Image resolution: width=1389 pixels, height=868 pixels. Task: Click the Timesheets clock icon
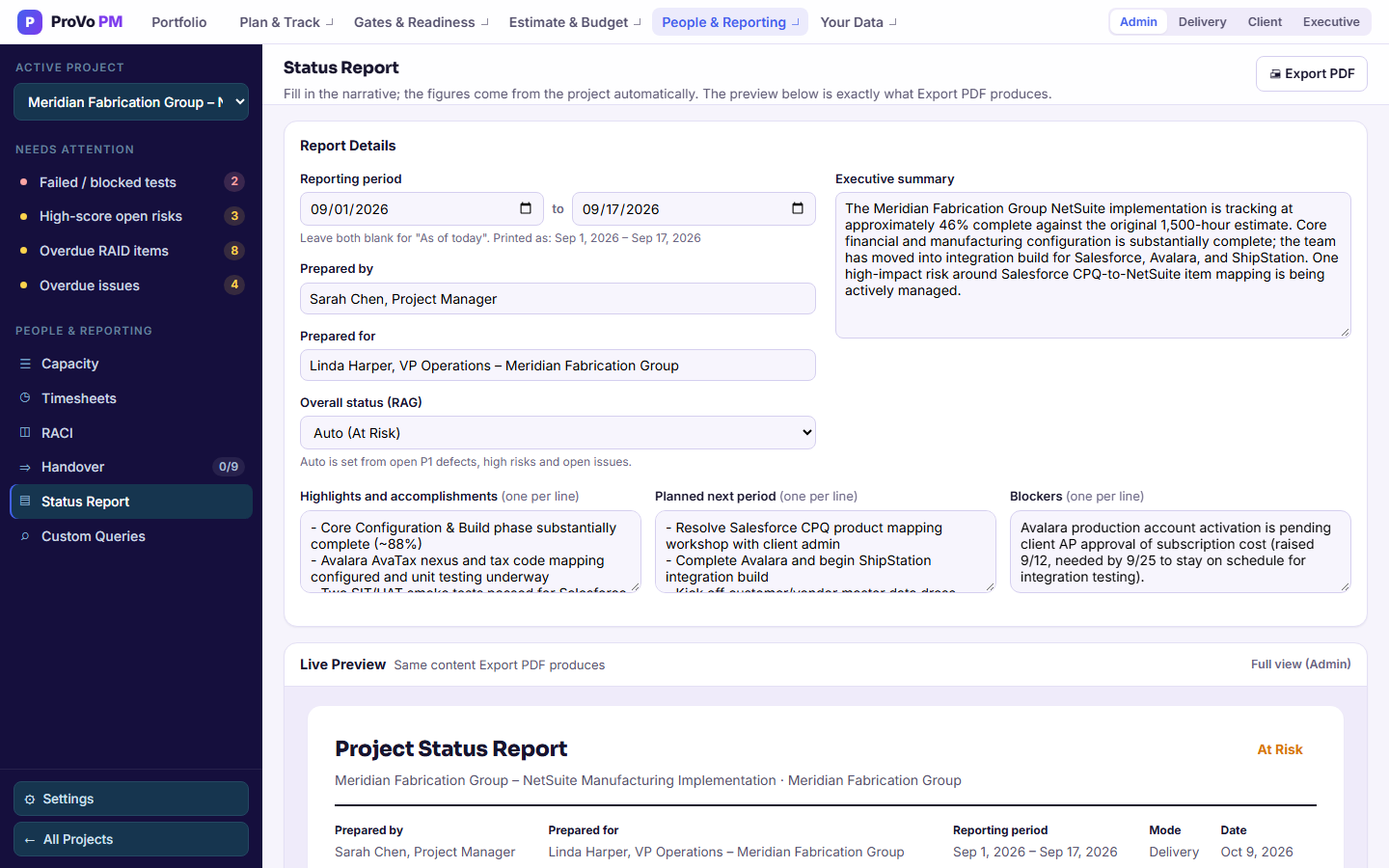point(25,398)
